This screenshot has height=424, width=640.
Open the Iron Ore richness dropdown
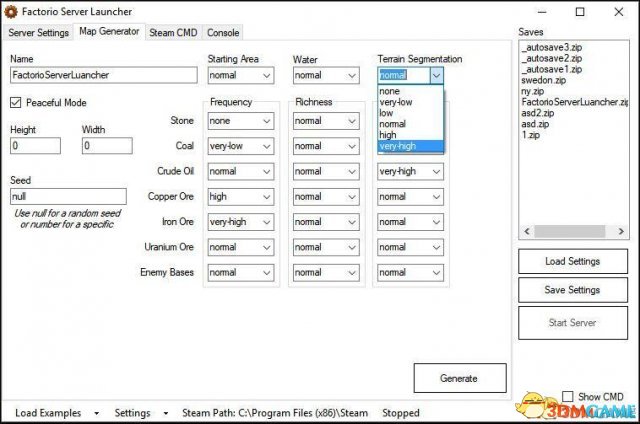pos(326,222)
